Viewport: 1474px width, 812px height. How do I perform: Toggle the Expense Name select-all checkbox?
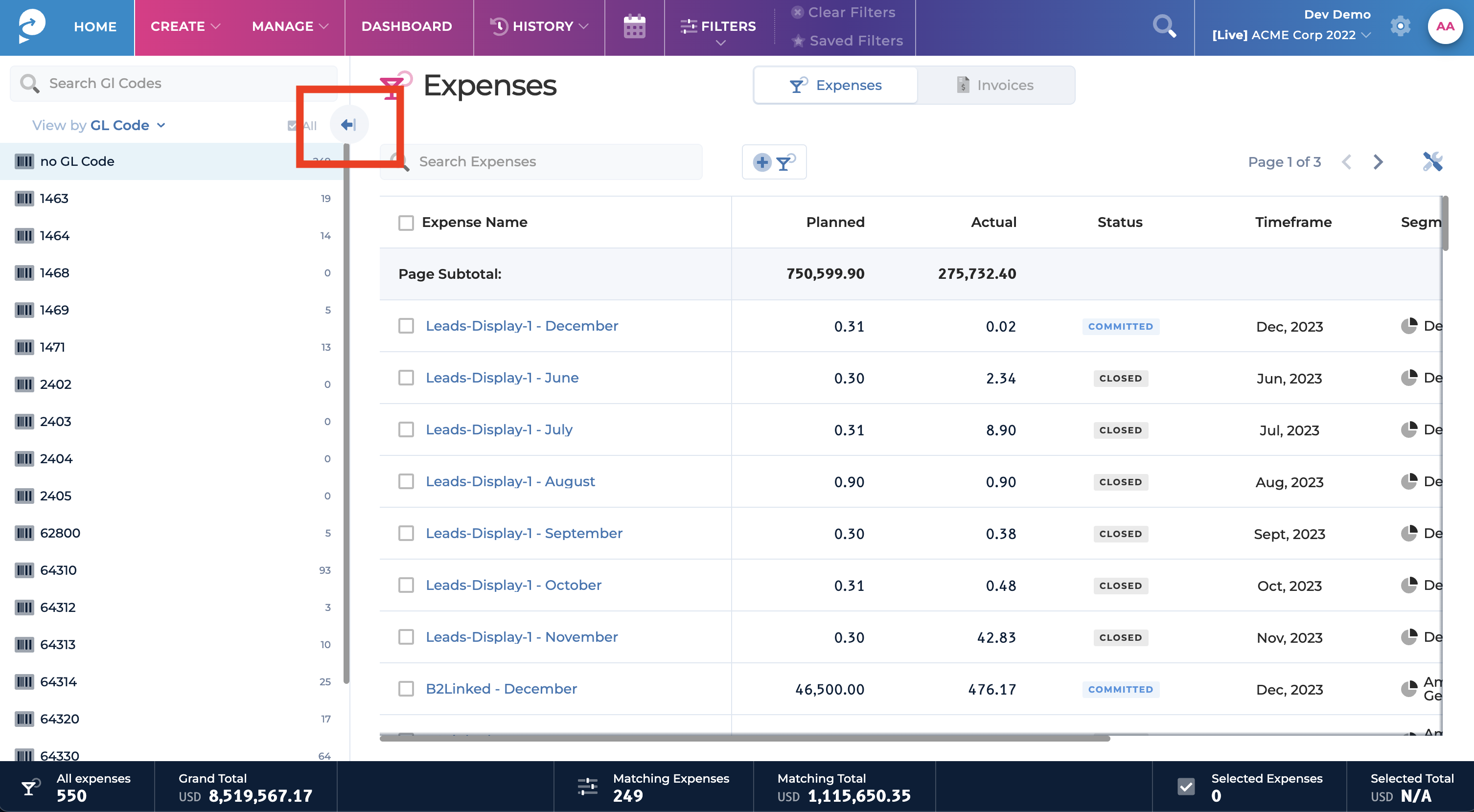[x=406, y=223]
